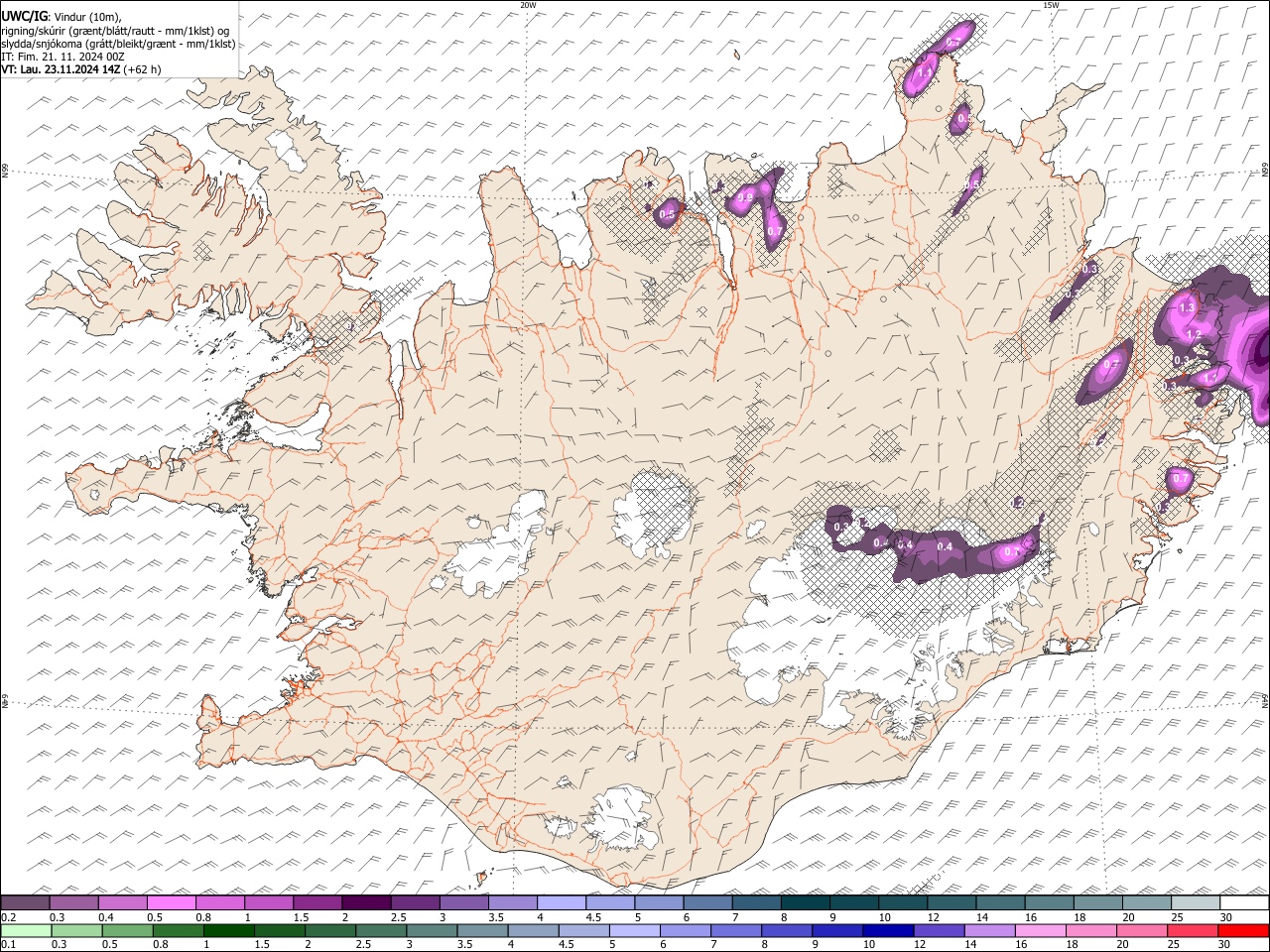Click the pale grey 25 swatch in upper legend

pos(1196,903)
